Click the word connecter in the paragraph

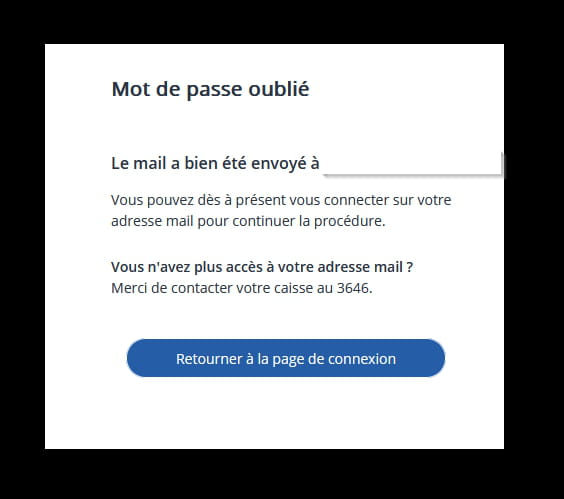tap(356, 200)
